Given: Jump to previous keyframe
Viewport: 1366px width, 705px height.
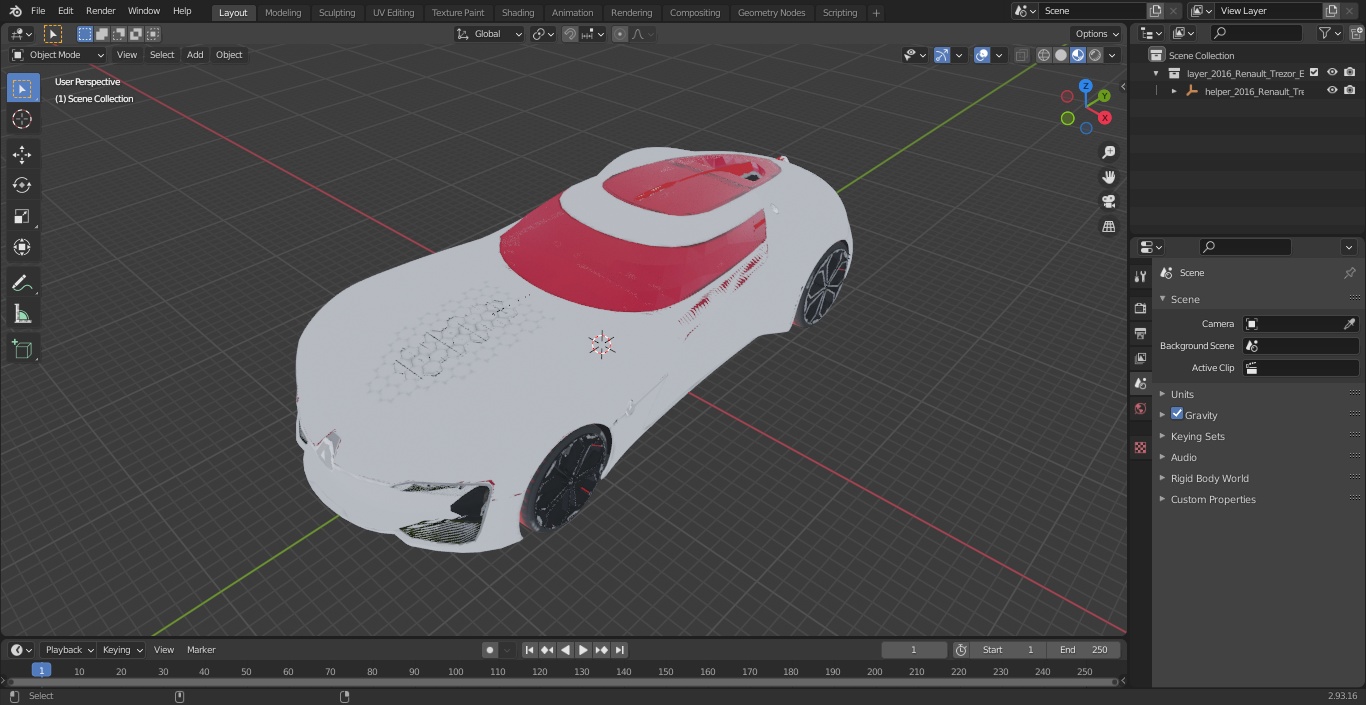Looking at the screenshot, I should tap(547, 650).
